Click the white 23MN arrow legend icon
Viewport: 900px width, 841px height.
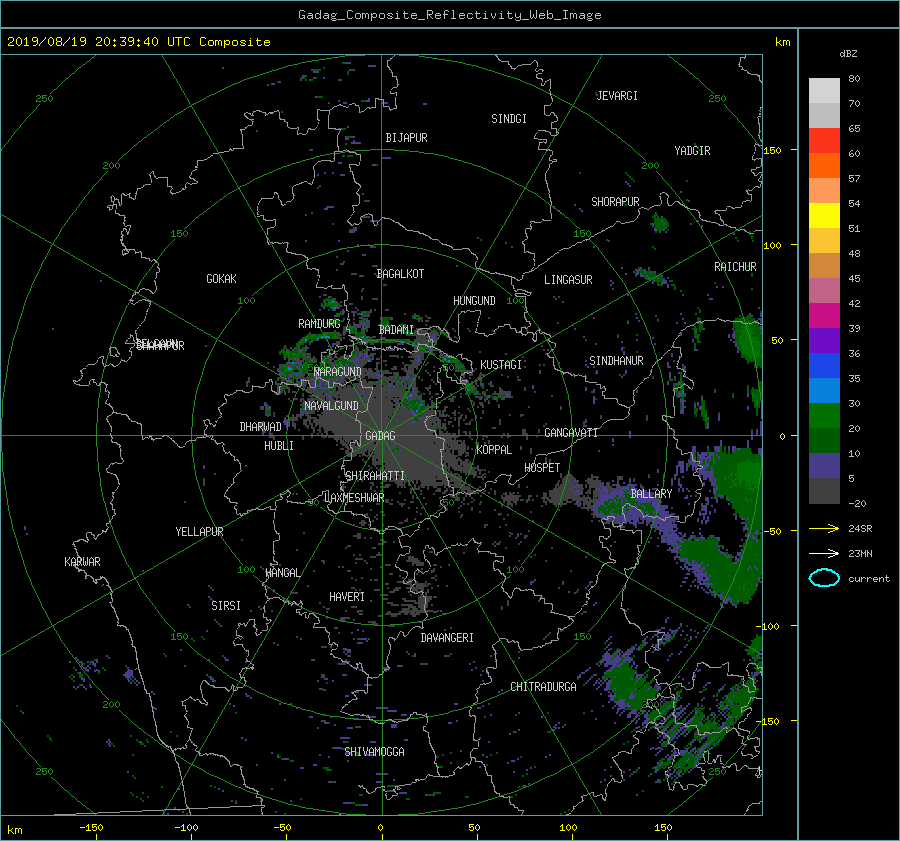[x=824, y=553]
